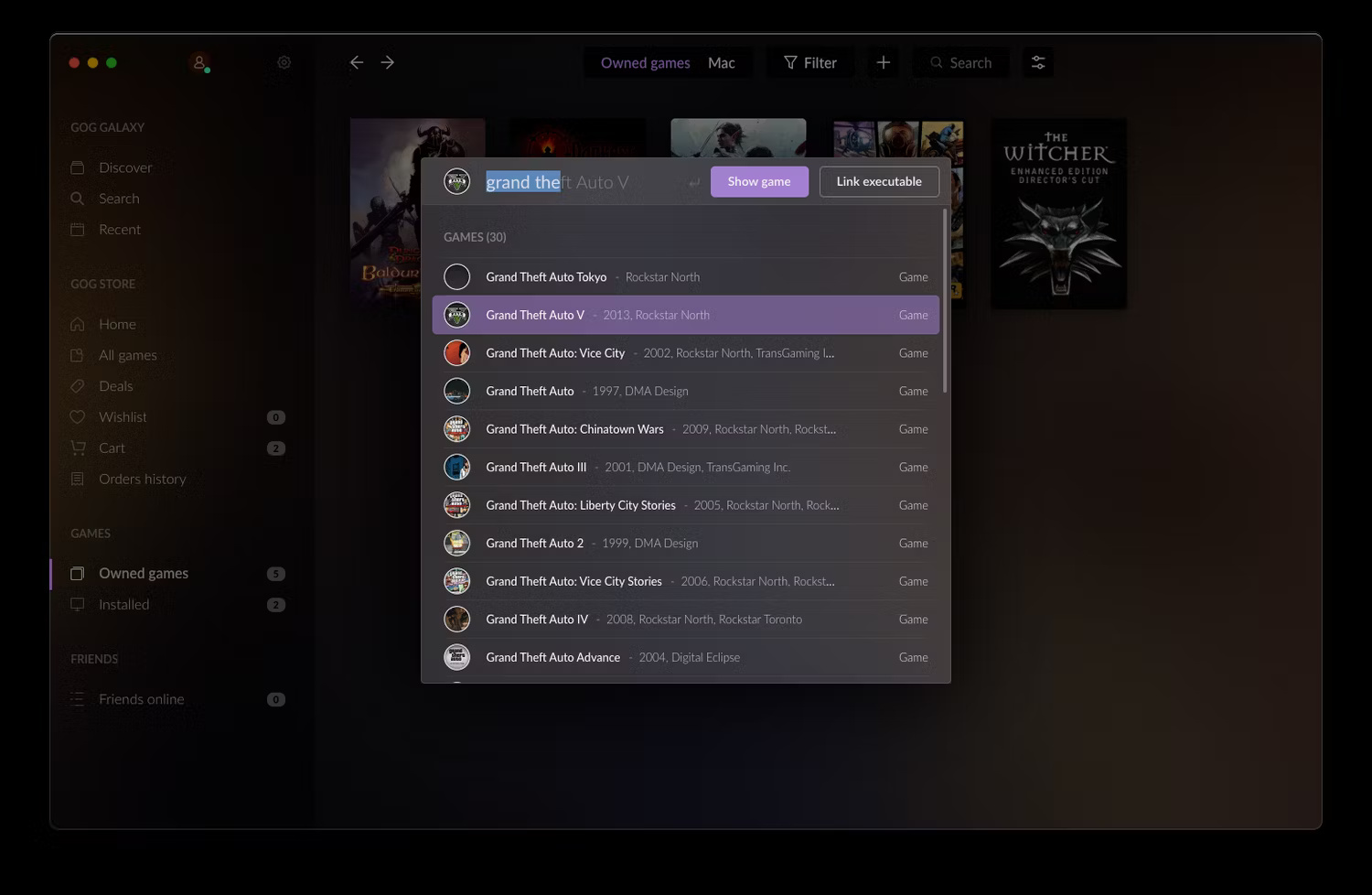Open the Wishlist heart icon
The height and width of the screenshot is (895, 1372).
pyautogui.click(x=79, y=416)
